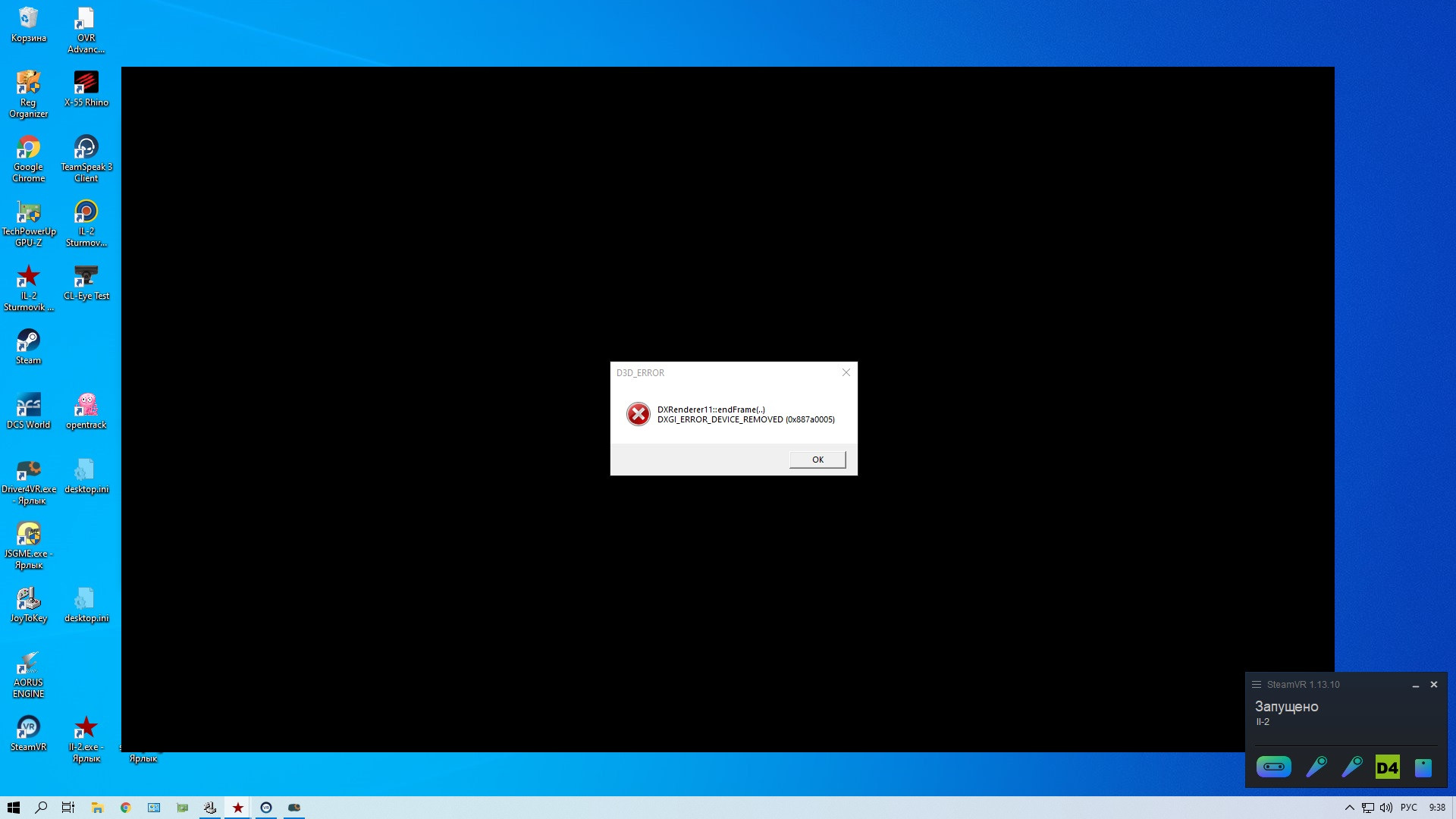The width and height of the screenshot is (1456, 819).
Task: Select the desktop.ini file next to JoyToKey
Action: tap(86, 604)
